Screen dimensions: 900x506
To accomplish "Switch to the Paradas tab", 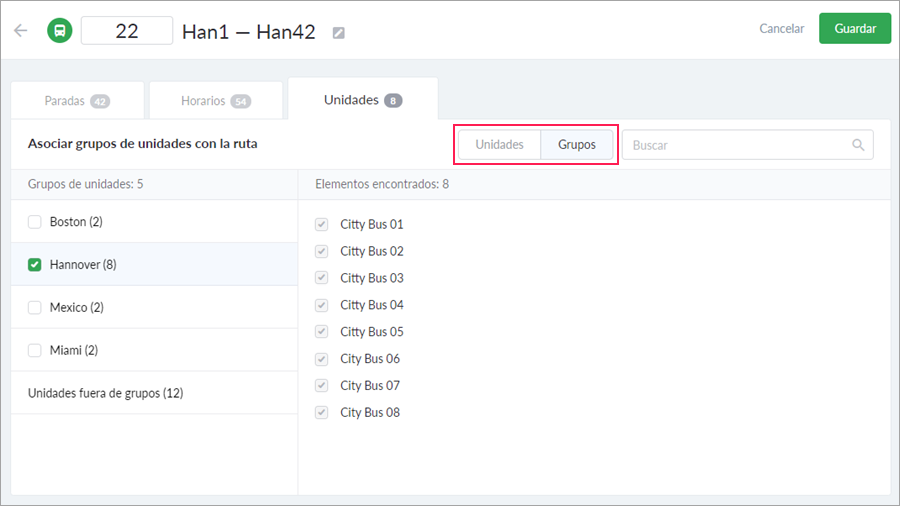I will click(77, 100).
